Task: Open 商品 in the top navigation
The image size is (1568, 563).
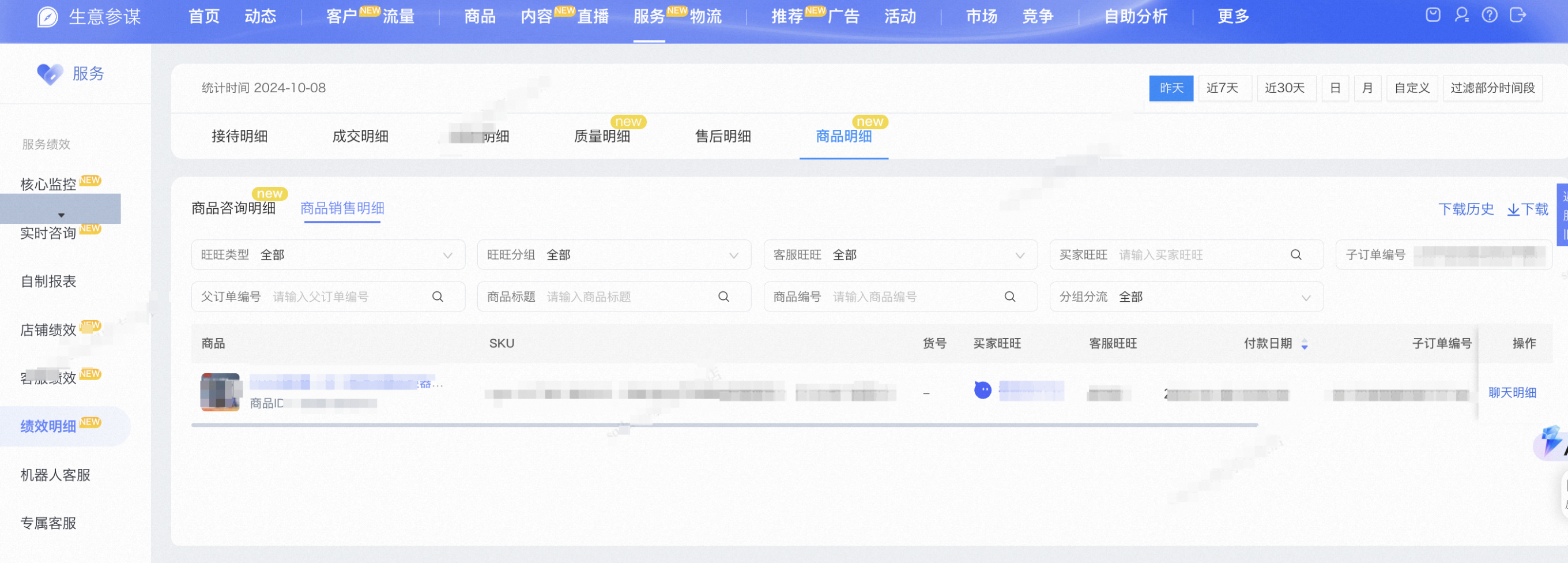Action: coord(480,17)
